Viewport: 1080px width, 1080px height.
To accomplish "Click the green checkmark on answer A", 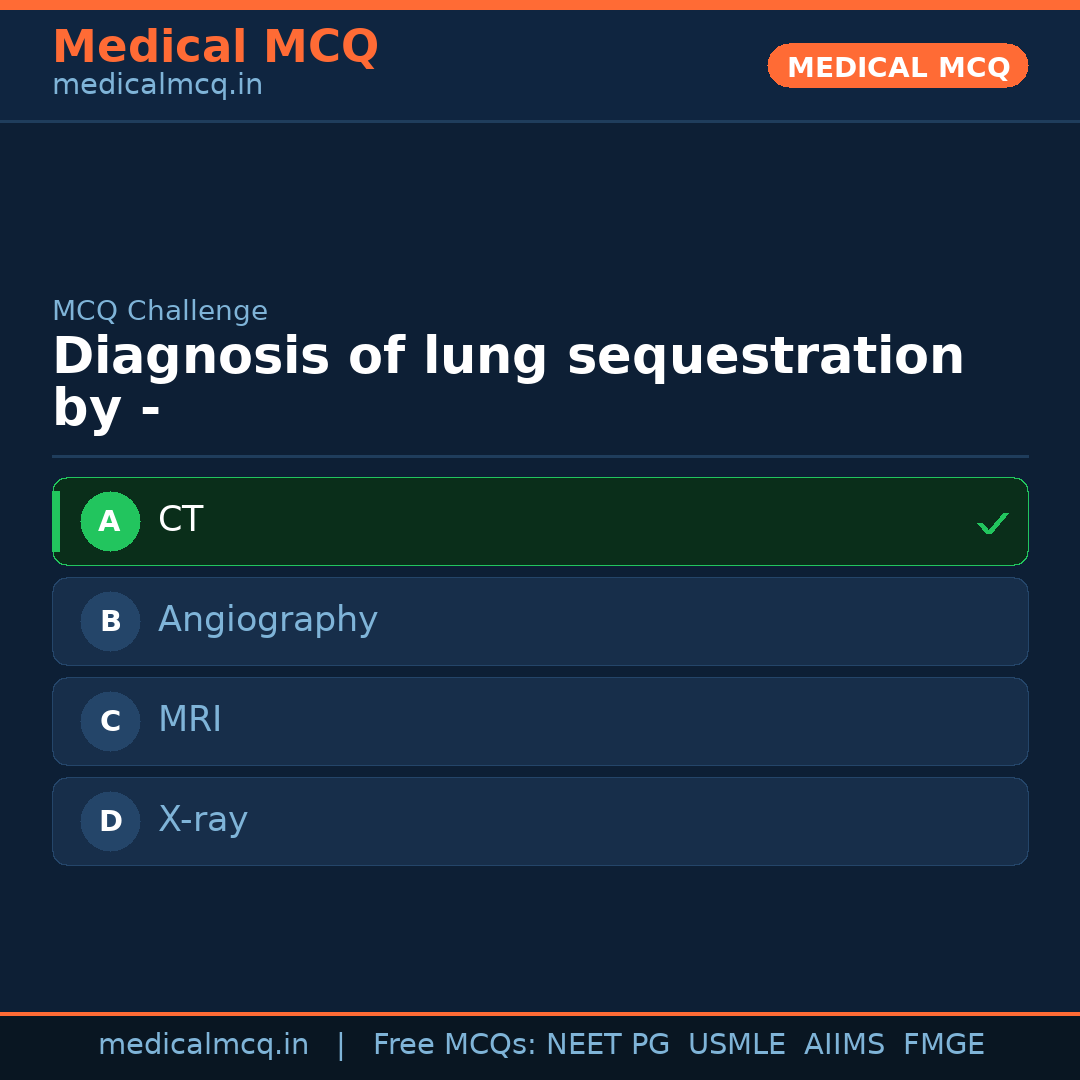I will (x=992, y=522).
